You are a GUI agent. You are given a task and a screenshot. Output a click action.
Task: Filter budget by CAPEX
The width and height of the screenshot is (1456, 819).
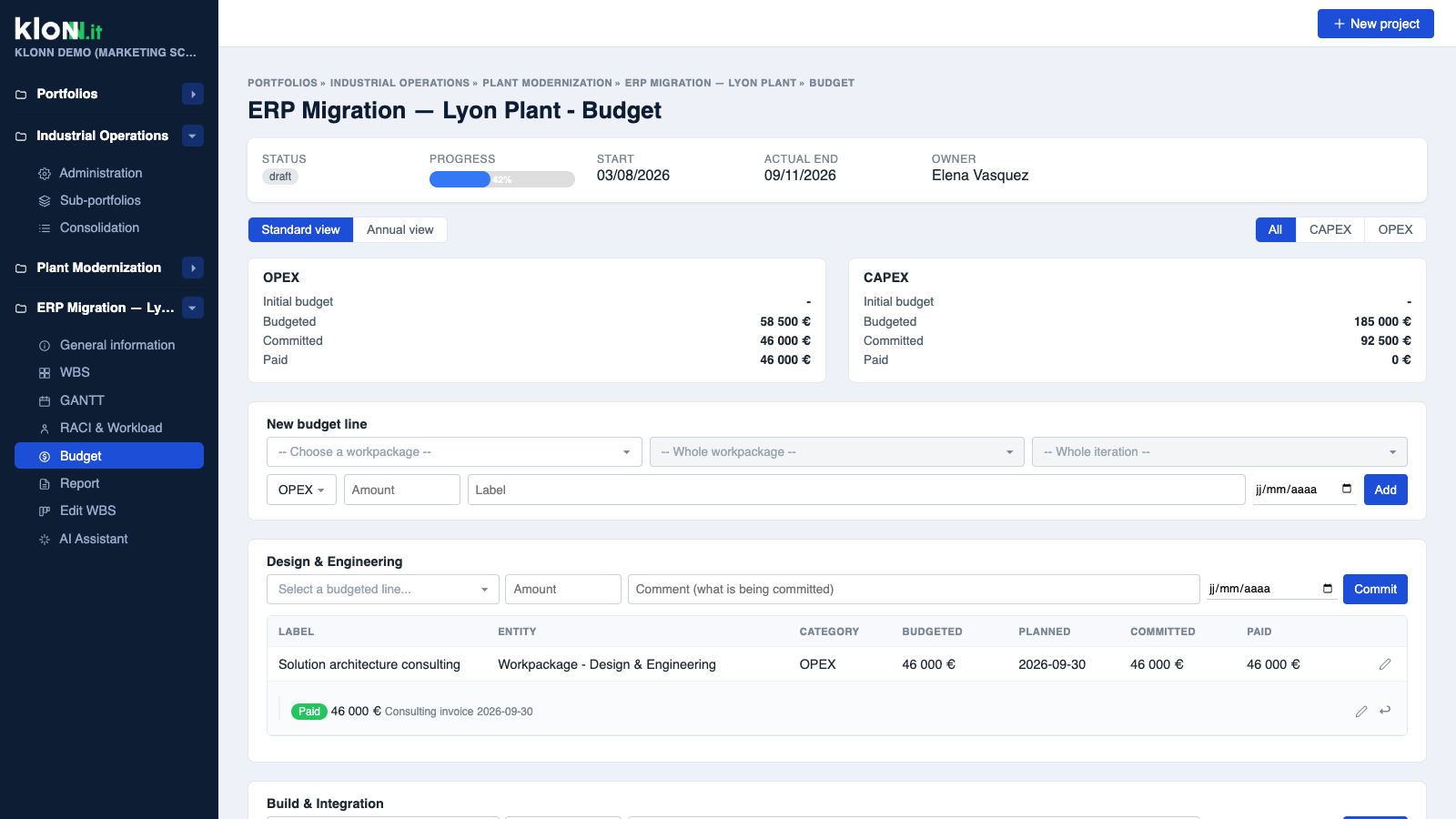[1330, 230]
